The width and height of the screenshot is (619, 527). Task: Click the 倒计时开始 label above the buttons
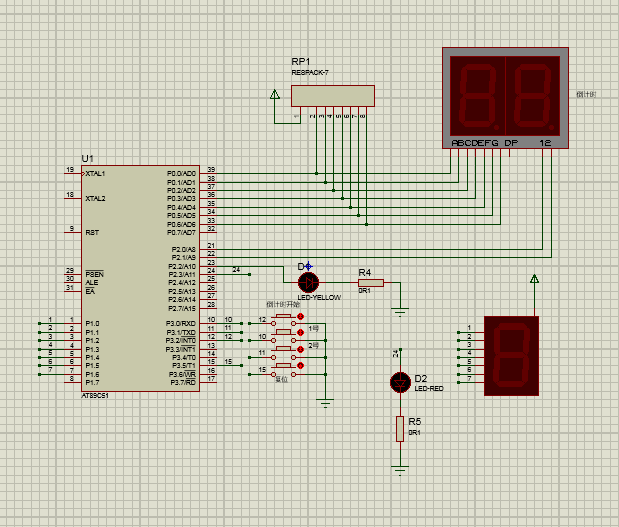[x=283, y=304]
